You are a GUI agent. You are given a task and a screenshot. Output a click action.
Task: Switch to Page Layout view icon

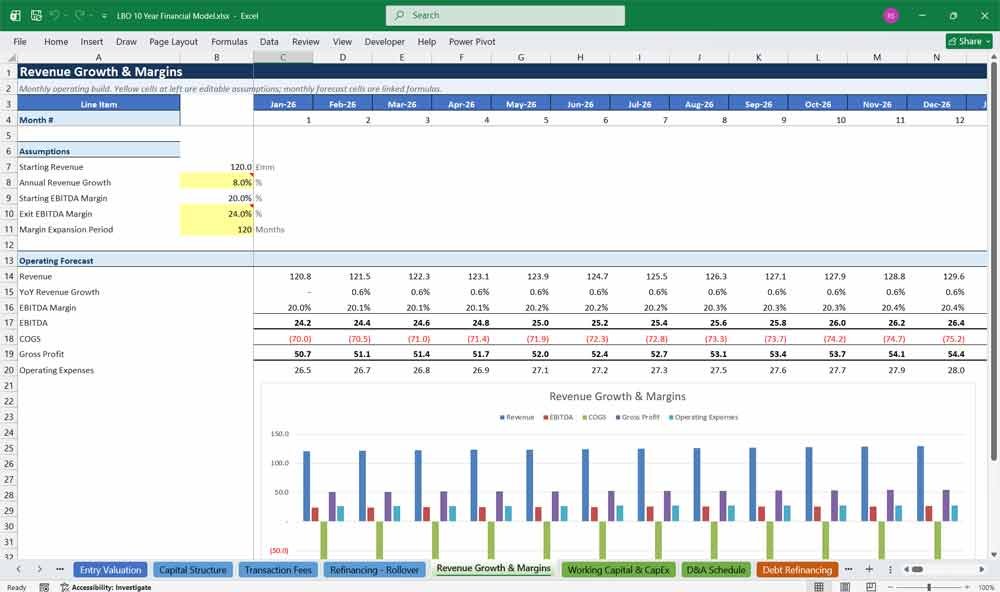[x=845, y=587]
